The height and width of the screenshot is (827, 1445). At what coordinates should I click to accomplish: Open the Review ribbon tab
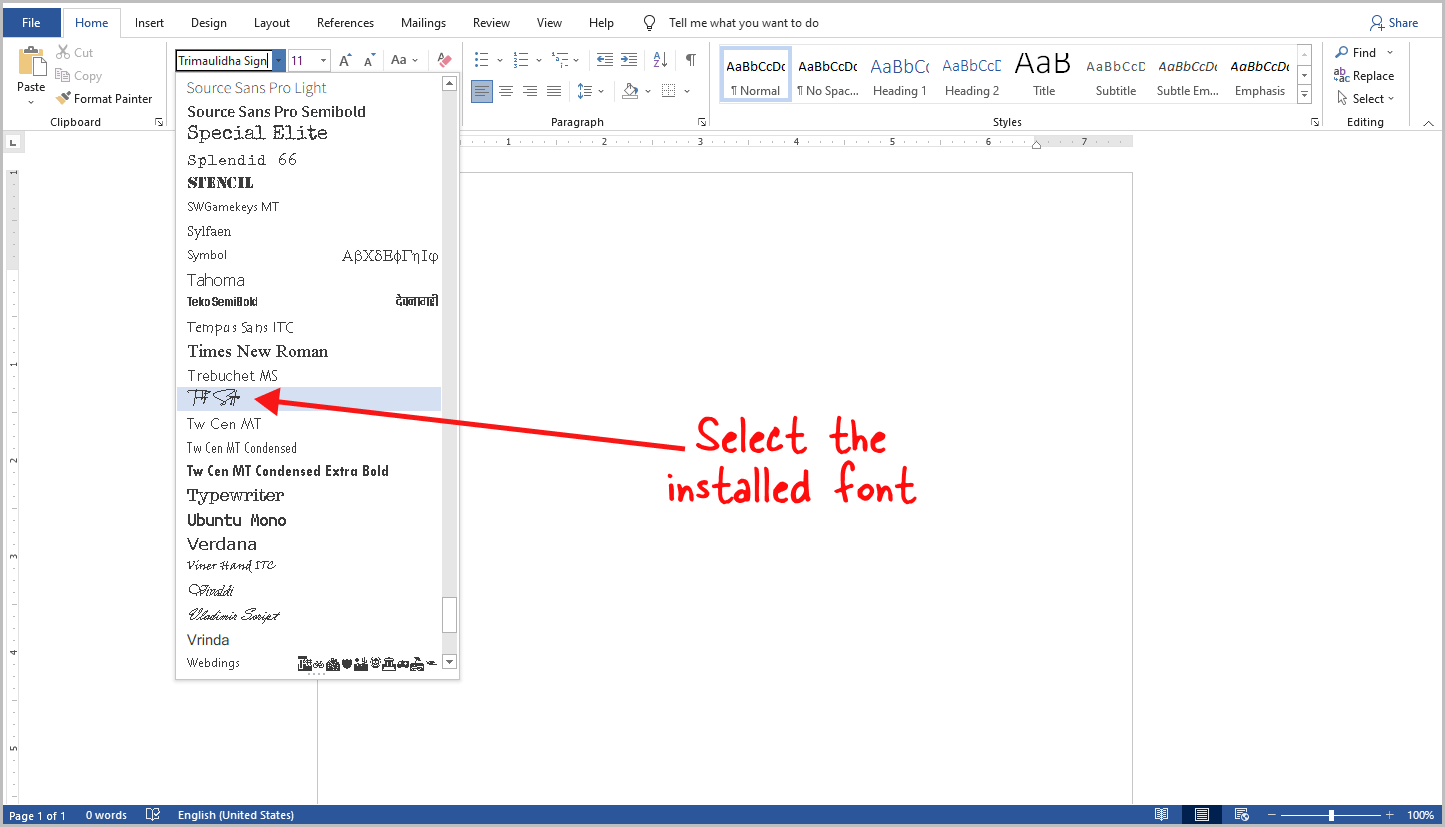coord(490,22)
